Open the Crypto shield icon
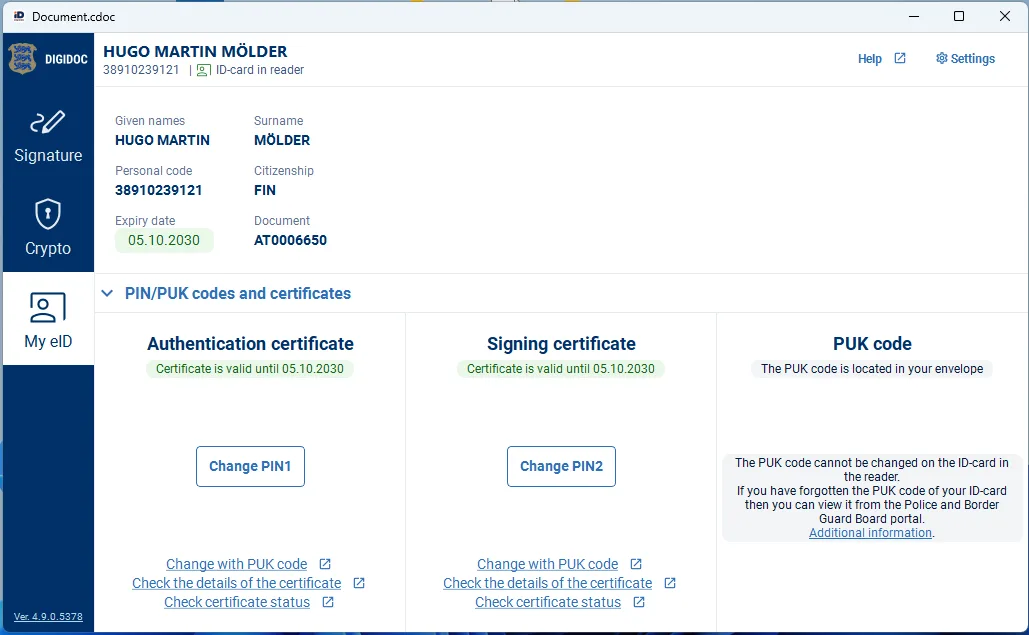This screenshot has height=635, width=1029. (x=48, y=214)
